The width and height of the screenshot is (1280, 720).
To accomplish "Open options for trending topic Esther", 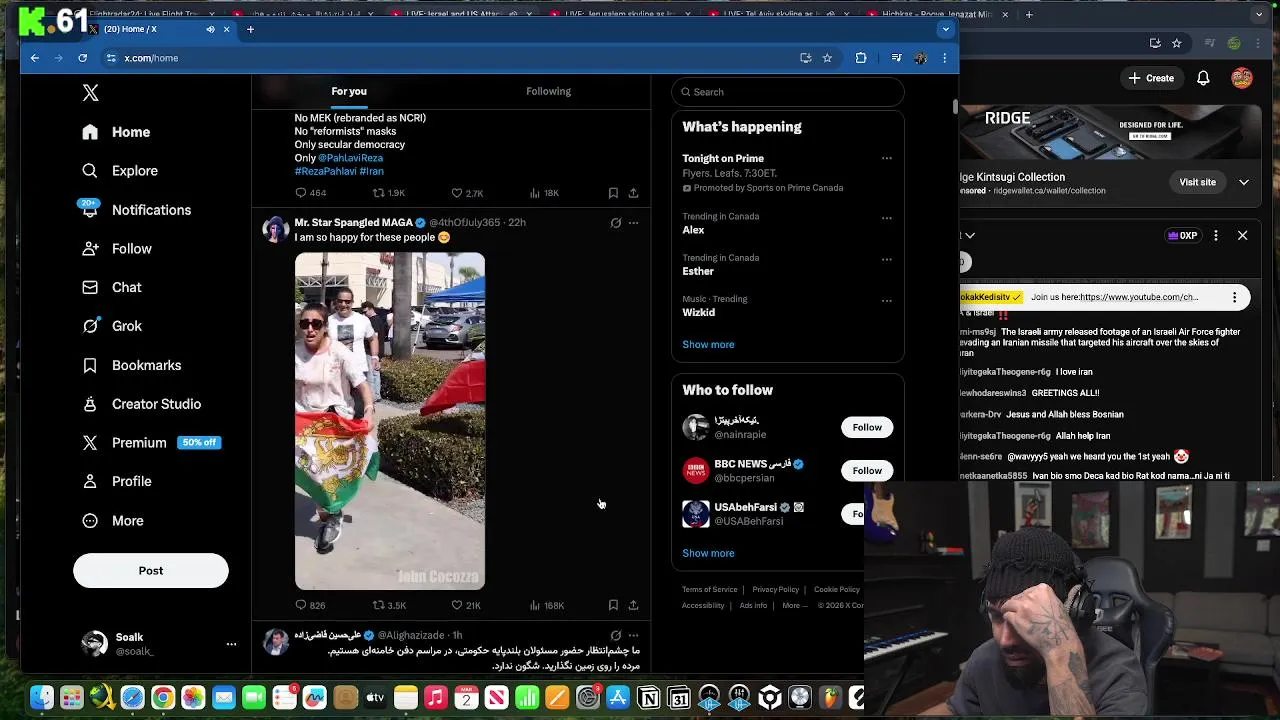I will (886, 259).
